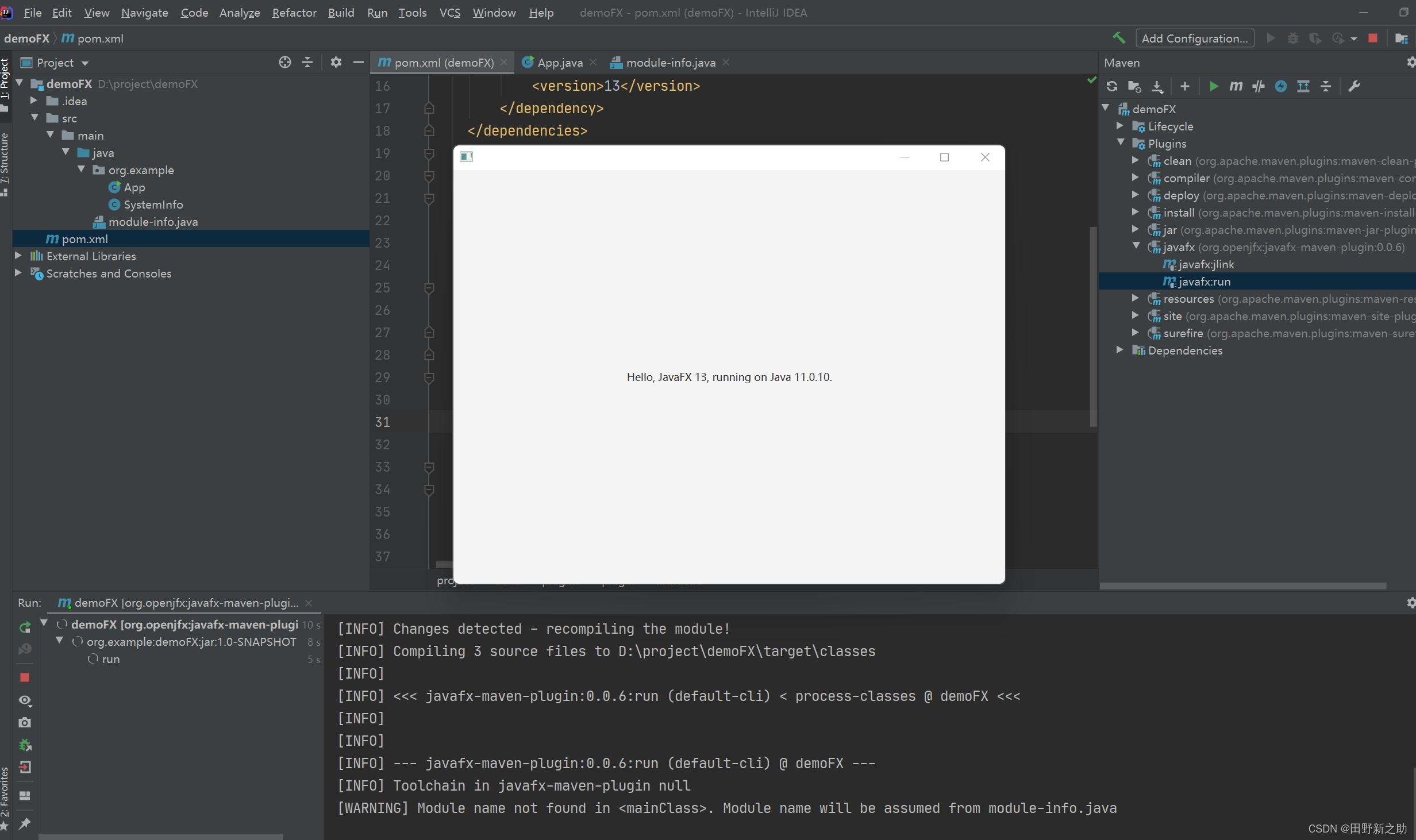Image resolution: width=1416 pixels, height=840 pixels.
Task: Select javafx:run goal
Action: point(1204,282)
